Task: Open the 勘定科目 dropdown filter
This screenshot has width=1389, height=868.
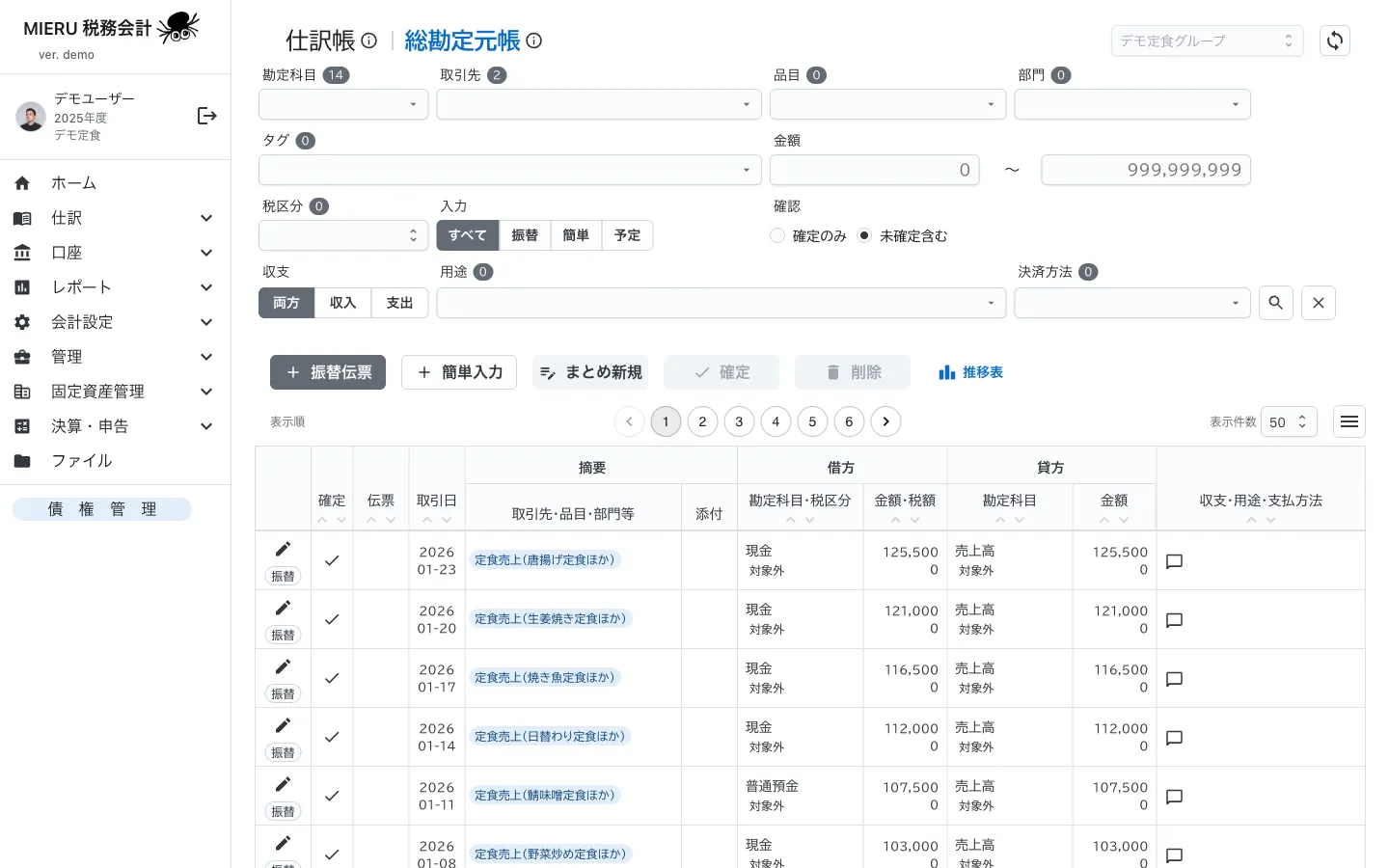Action: coord(343,104)
